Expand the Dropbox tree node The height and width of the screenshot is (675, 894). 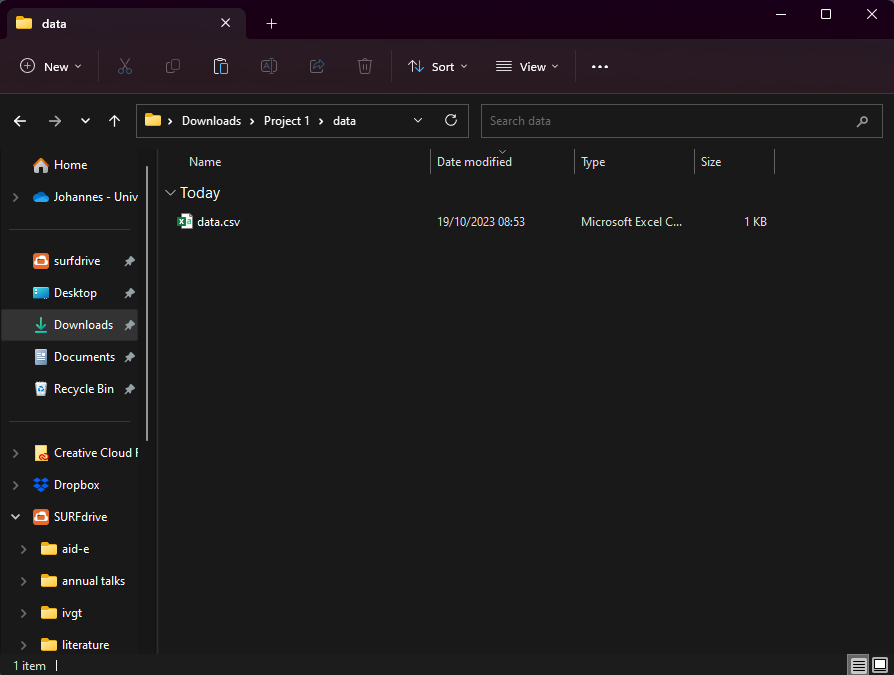click(x=15, y=485)
